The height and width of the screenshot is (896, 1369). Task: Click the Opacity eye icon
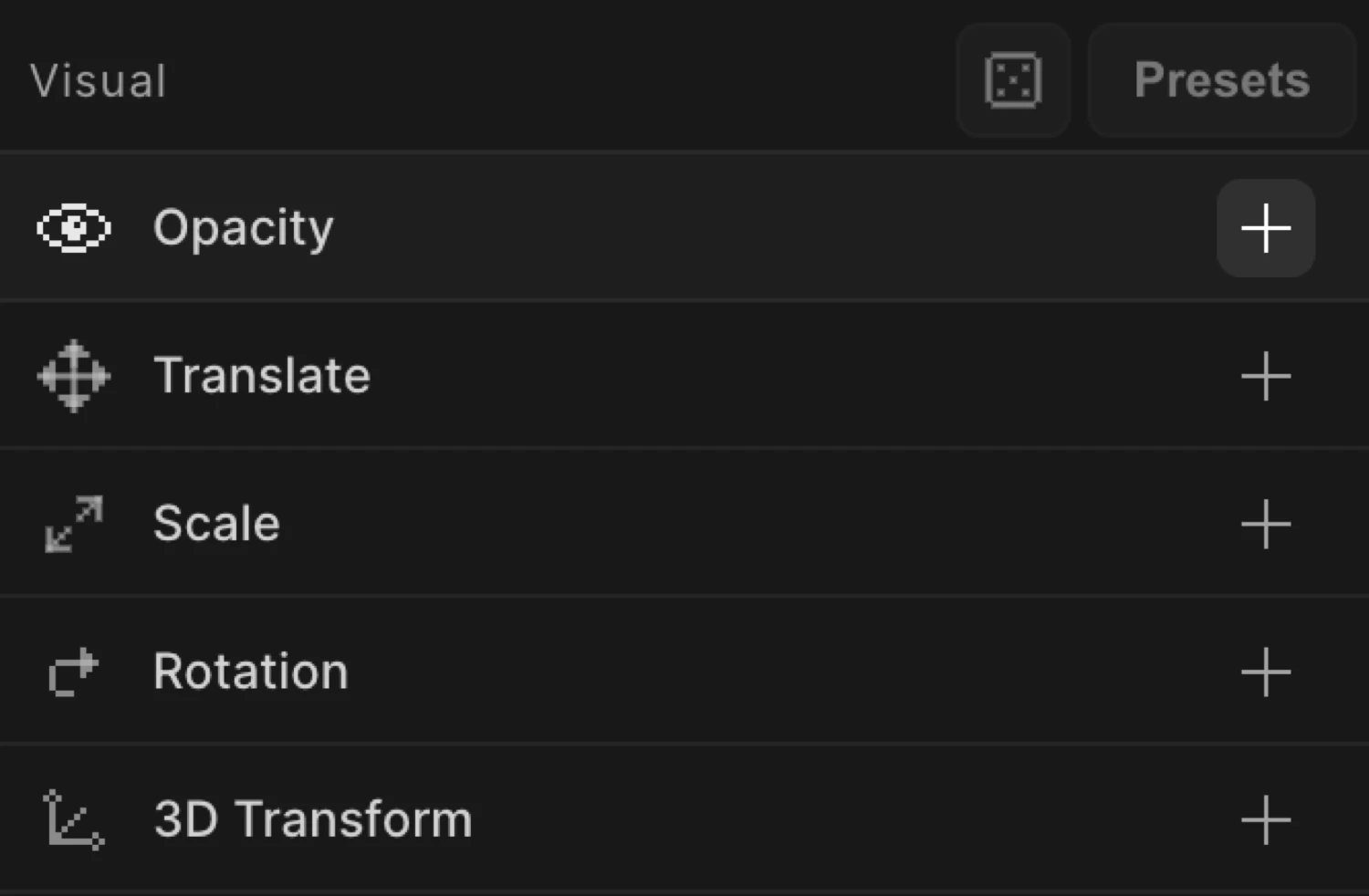pyautogui.click(x=73, y=228)
